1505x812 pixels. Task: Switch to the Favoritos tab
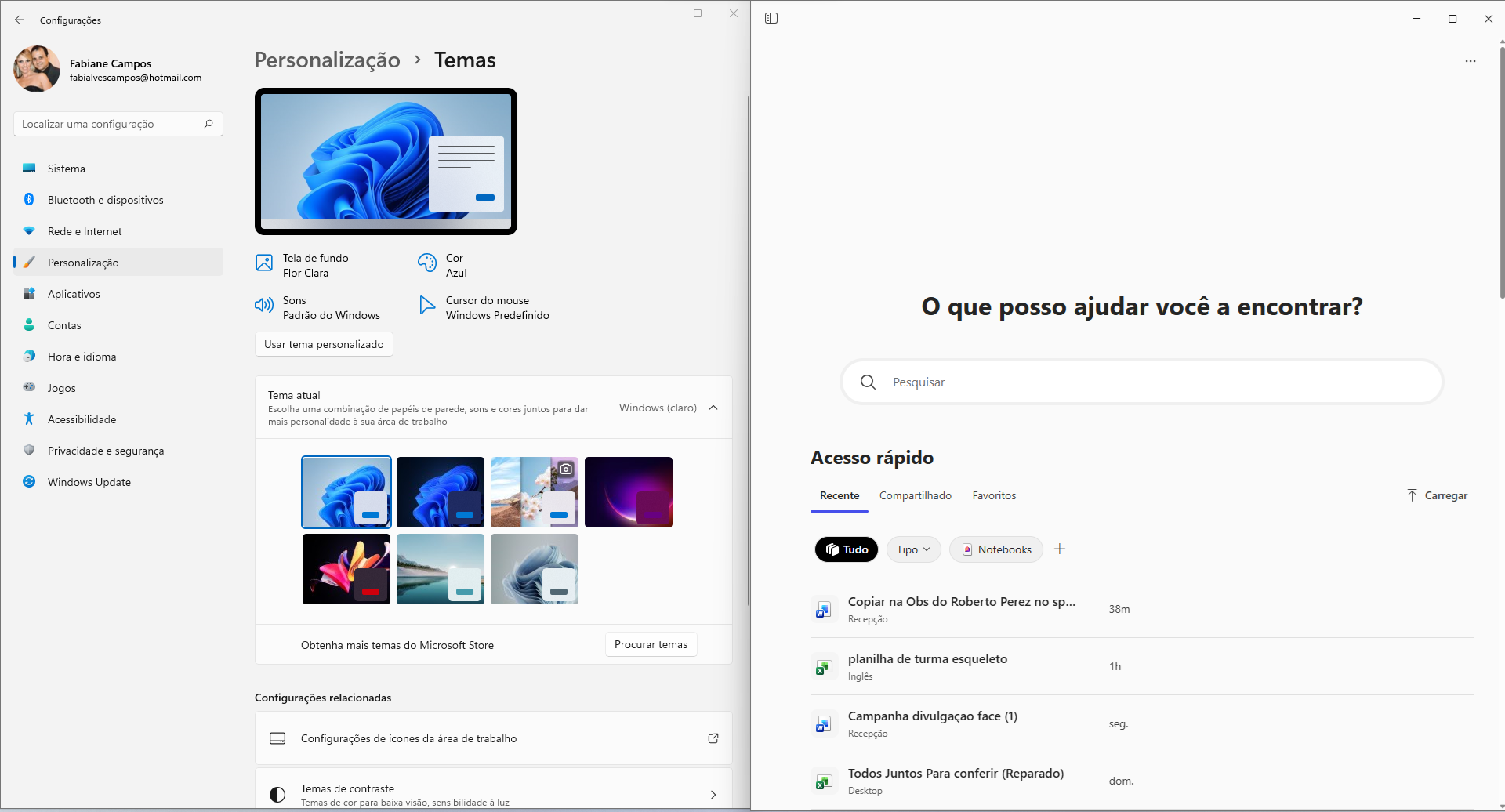coord(994,495)
